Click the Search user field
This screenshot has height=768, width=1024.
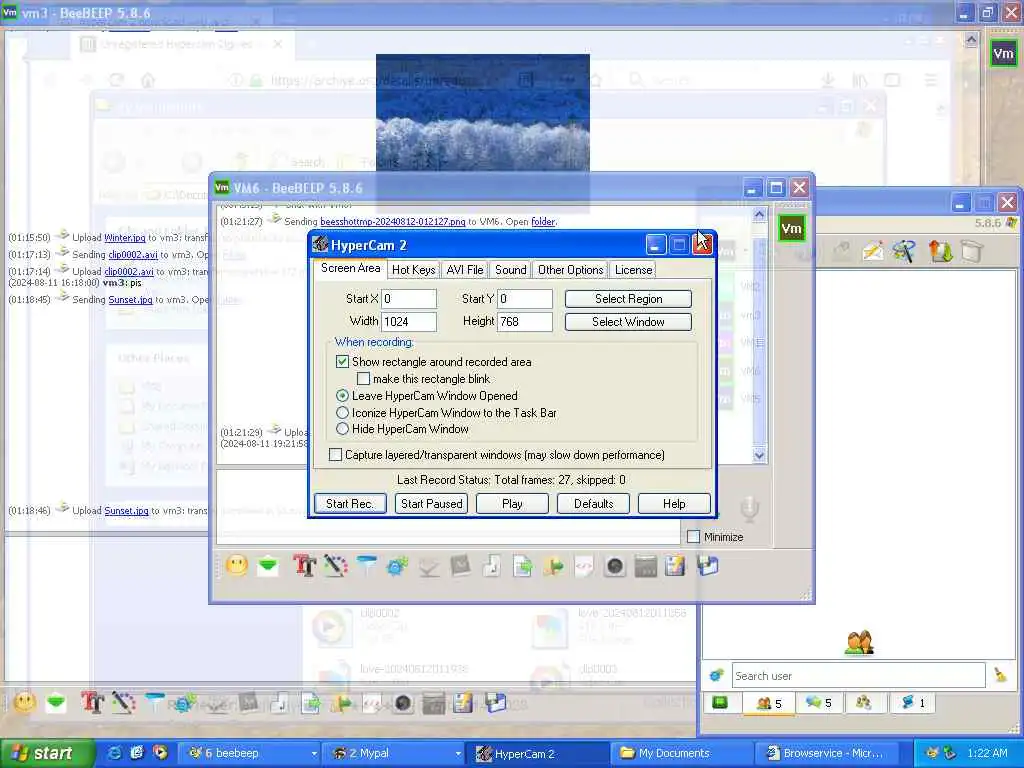point(858,676)
